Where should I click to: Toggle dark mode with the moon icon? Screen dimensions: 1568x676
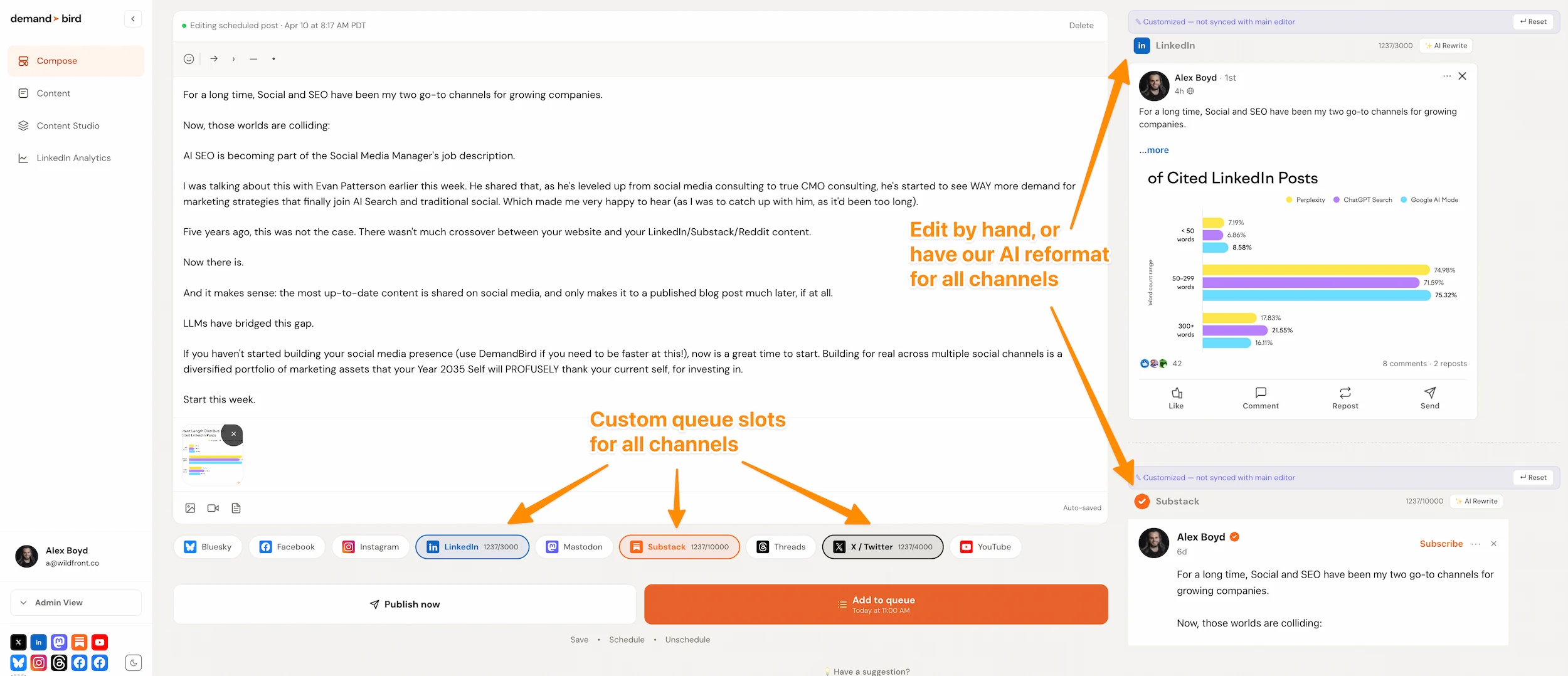(133, 662)
